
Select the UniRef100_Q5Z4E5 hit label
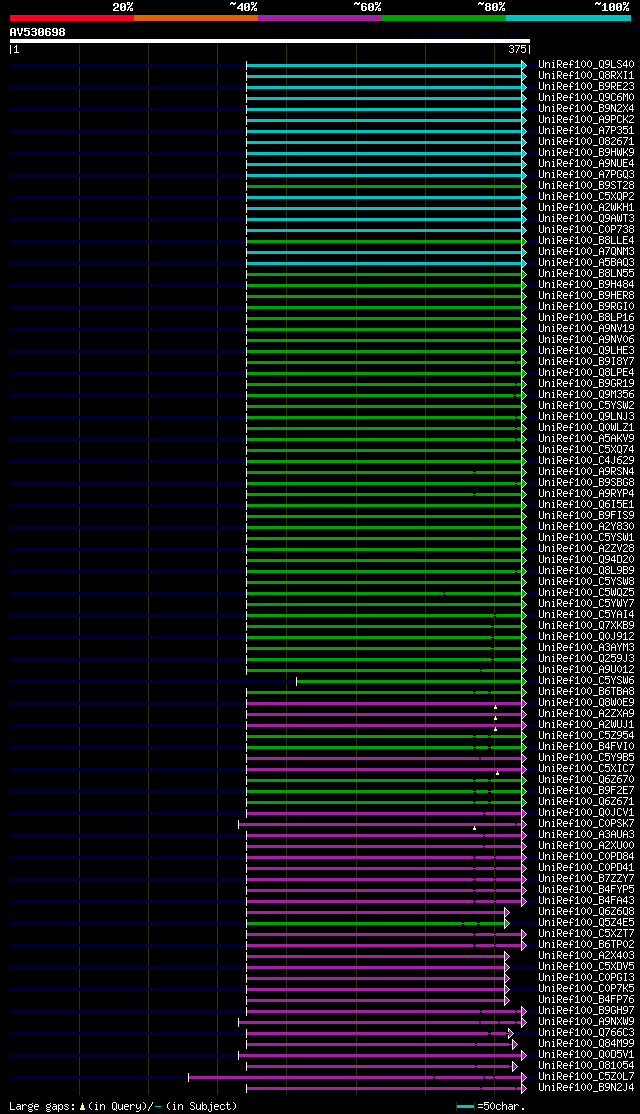pos(586,923)
